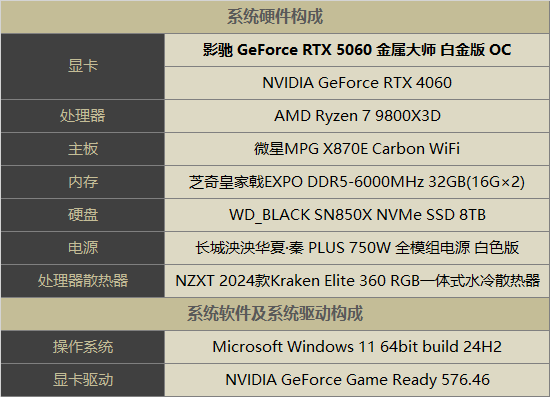Click the 内存 label cell
The height and width of the screenshot is (397, 550).
83,182
